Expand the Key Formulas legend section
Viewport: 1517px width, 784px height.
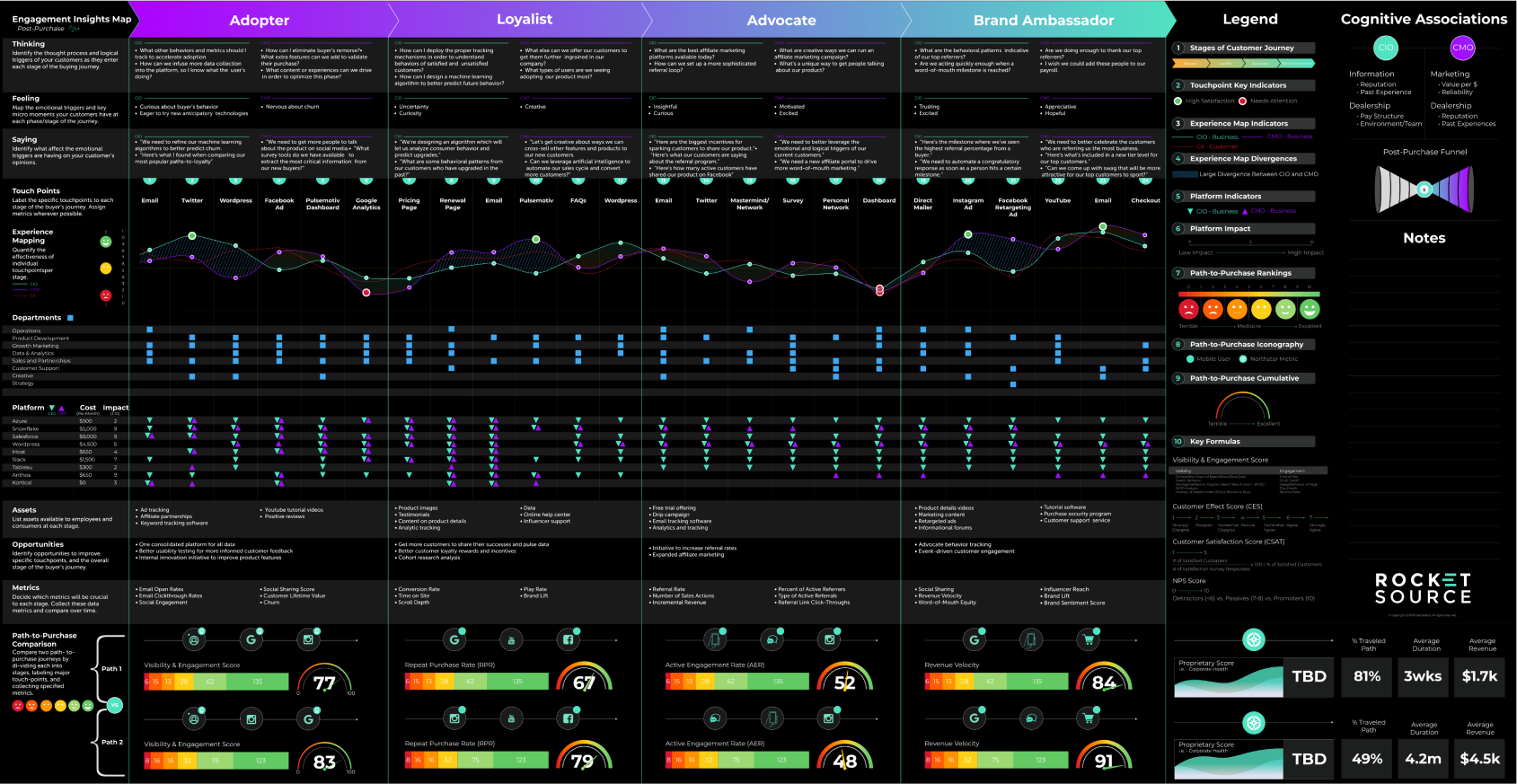pos(1243,441)
